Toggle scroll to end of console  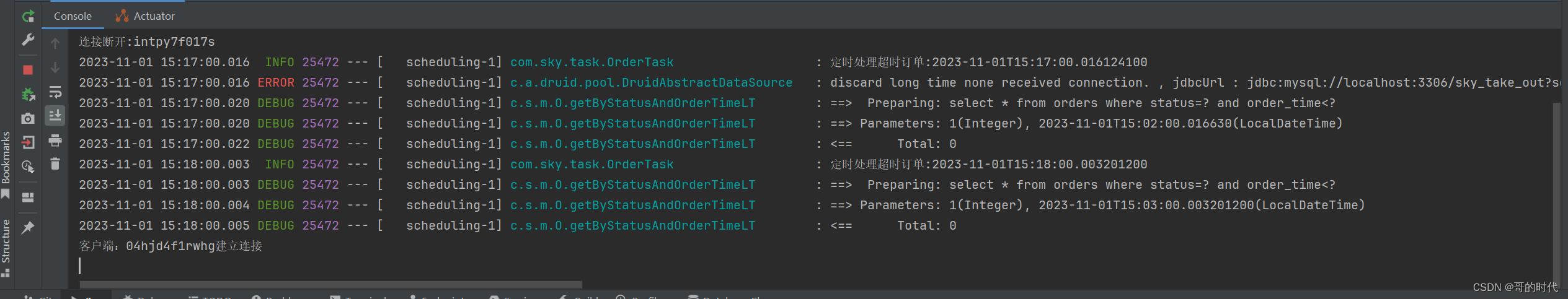tap(55, 116)
